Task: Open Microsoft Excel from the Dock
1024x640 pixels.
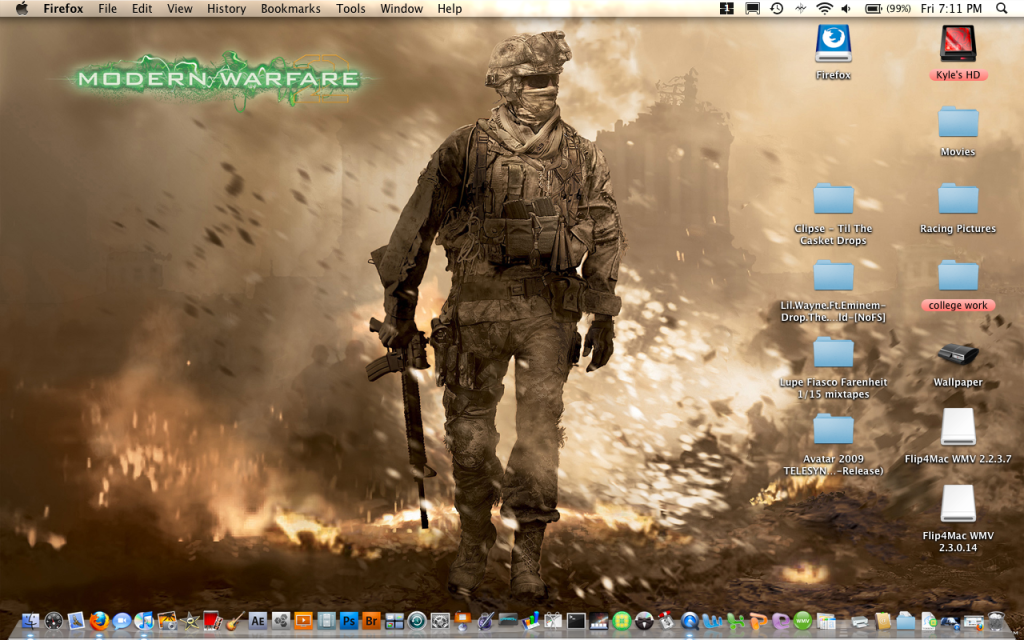Action: (x=735, y=620)
